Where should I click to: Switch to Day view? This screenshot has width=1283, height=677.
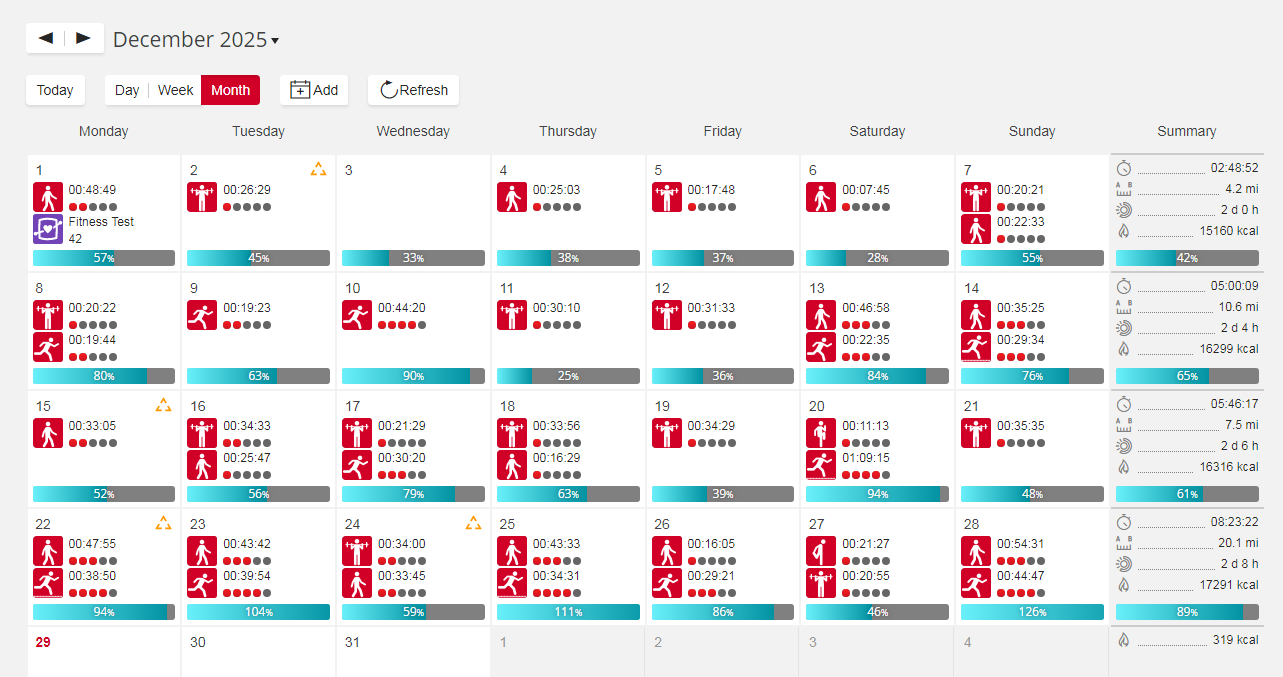tap(127, 90)
